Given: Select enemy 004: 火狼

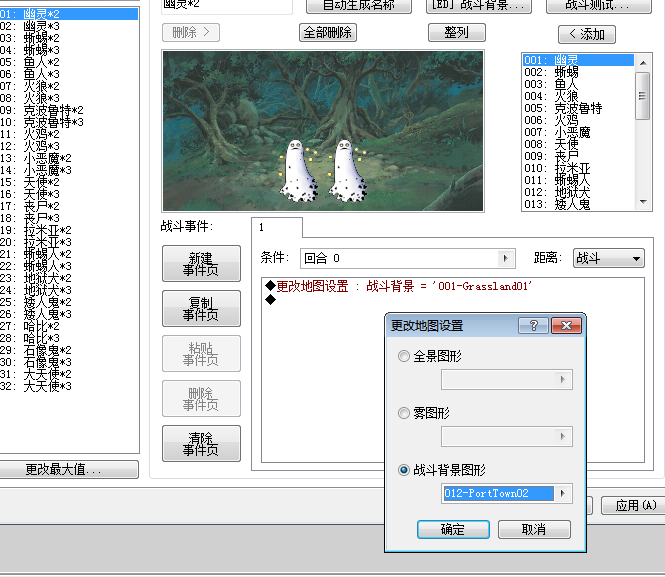Looking at the screenshot, I should click(x=578, y=96).
